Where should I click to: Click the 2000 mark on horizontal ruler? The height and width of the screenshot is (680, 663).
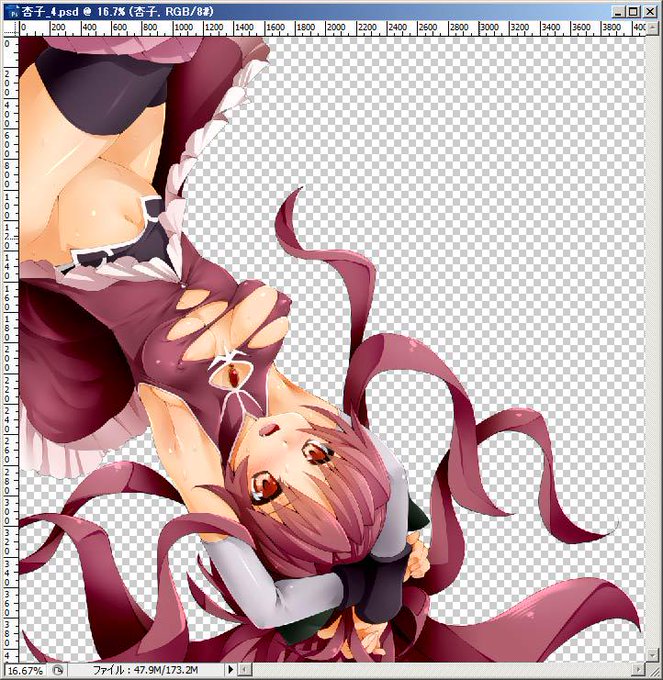336,27
